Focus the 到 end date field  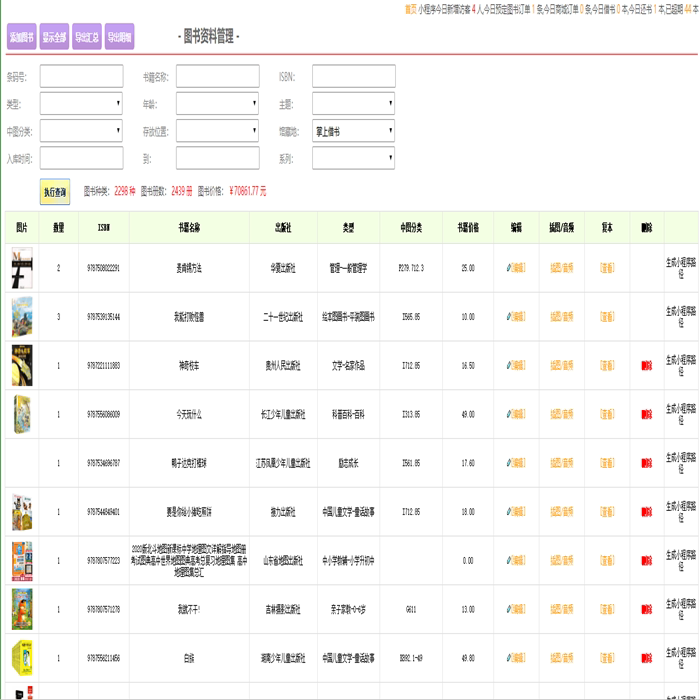coord(217,158)
